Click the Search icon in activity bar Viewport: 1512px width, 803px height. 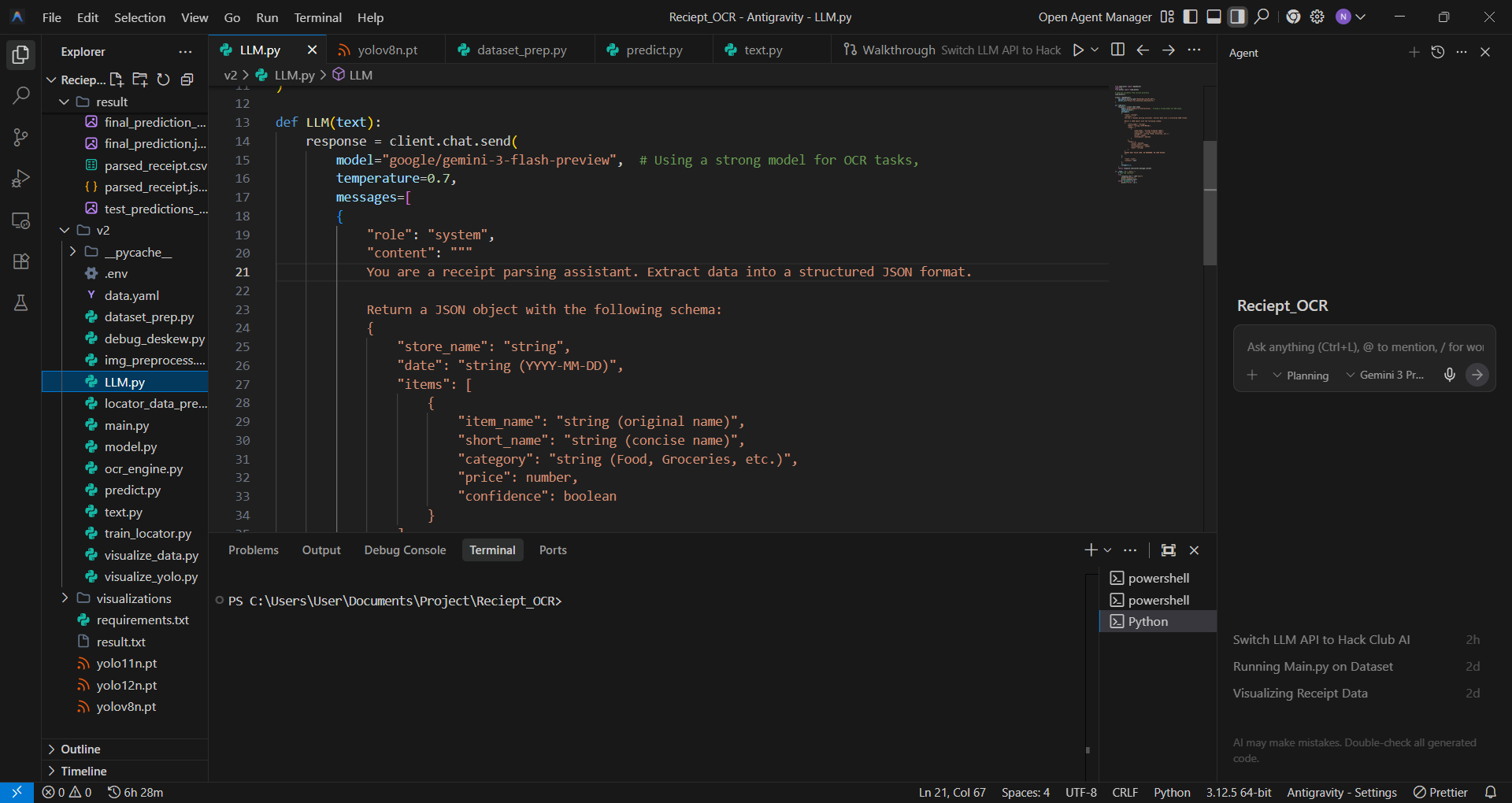[21, 96]
